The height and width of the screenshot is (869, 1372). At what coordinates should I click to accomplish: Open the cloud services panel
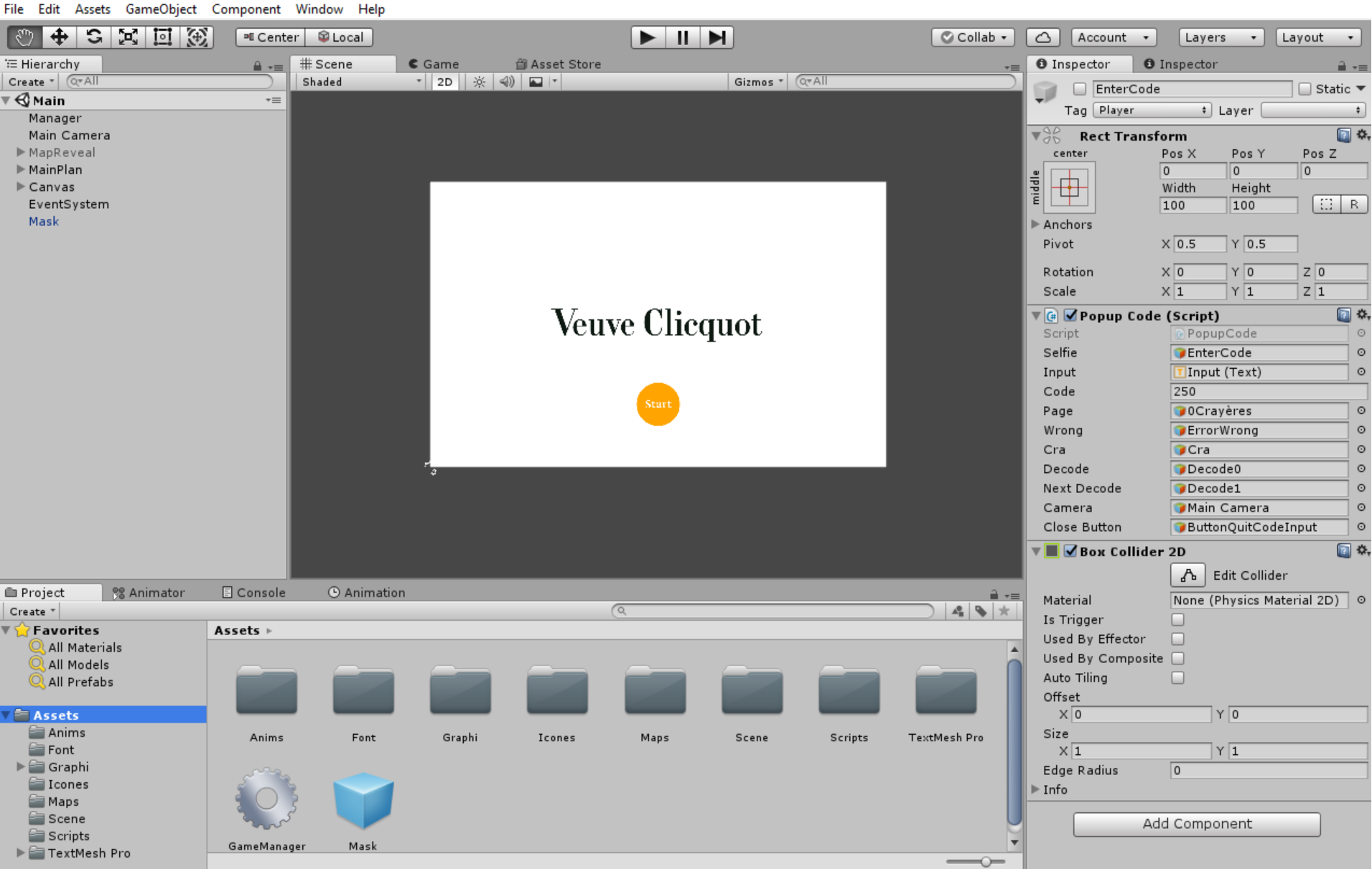[1042, 37]
